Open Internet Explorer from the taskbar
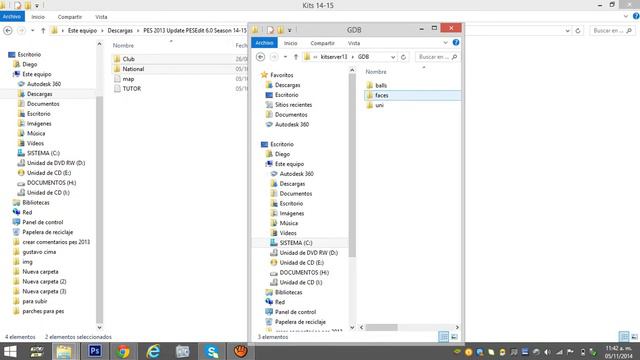 (x=153, y=351)
